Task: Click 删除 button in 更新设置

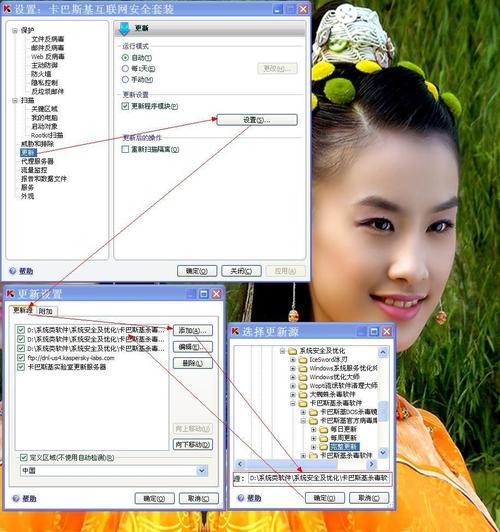Action: point(193,363)
